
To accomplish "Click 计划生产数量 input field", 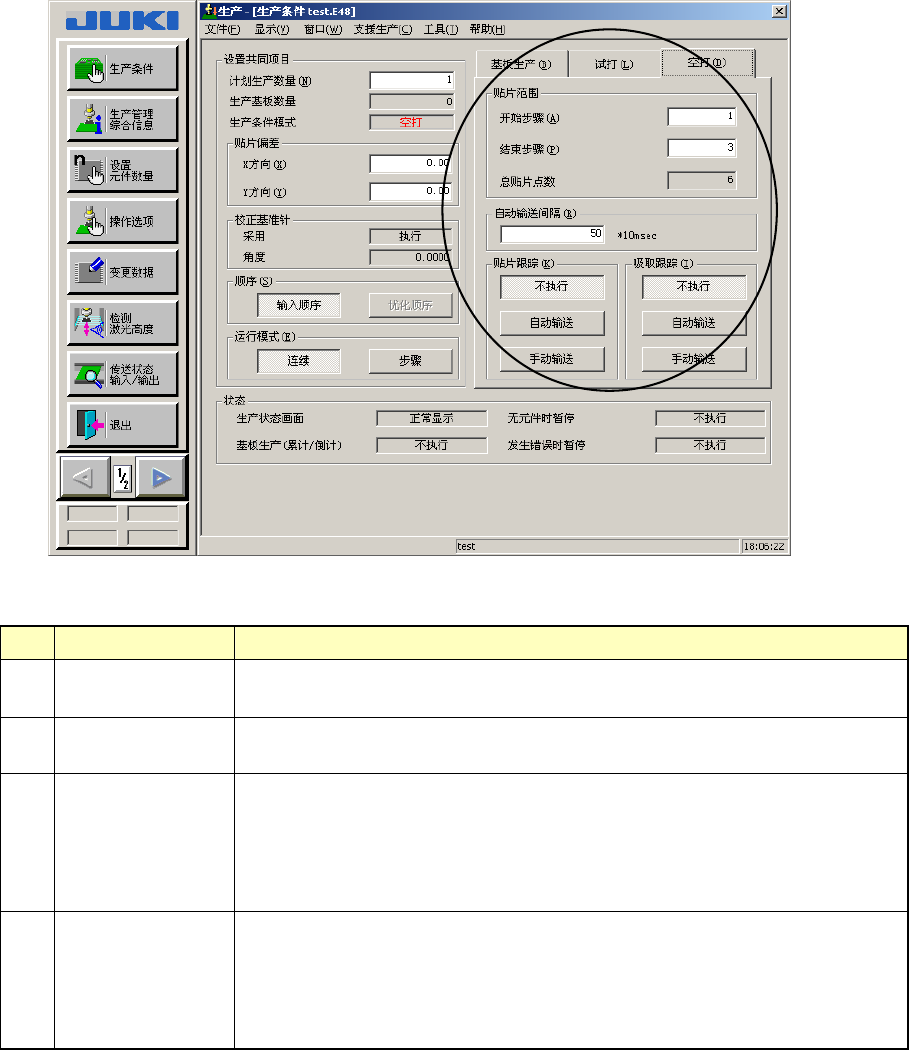I will (x=411, y=80).
